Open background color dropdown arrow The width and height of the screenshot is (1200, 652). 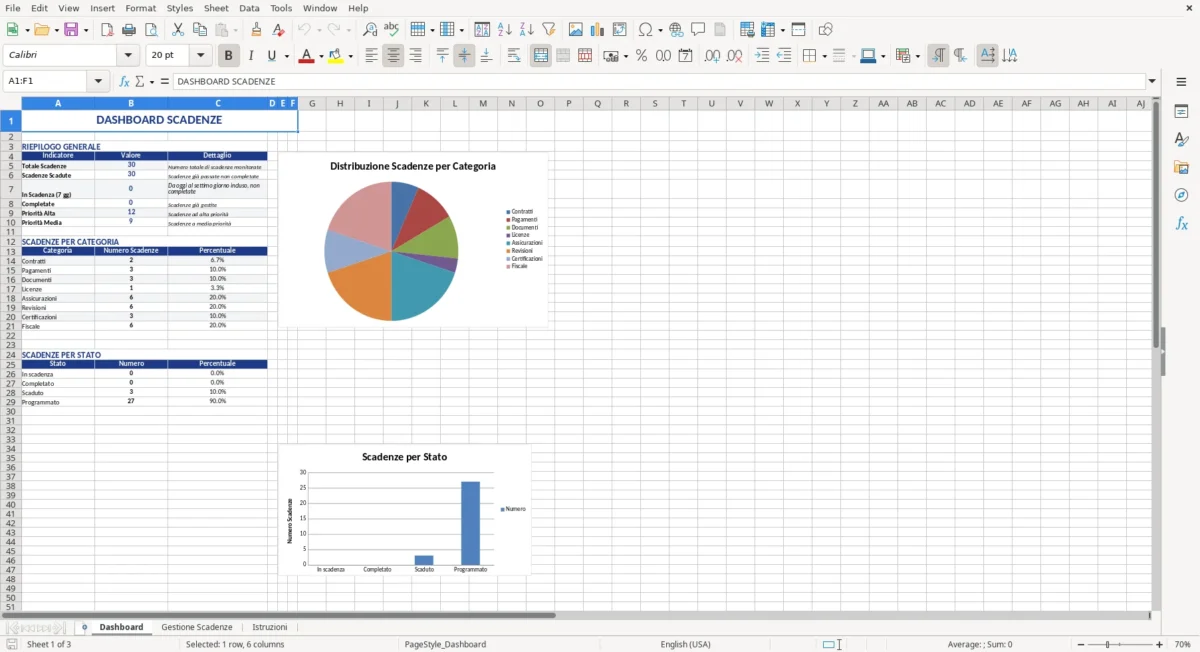[350, 56]
